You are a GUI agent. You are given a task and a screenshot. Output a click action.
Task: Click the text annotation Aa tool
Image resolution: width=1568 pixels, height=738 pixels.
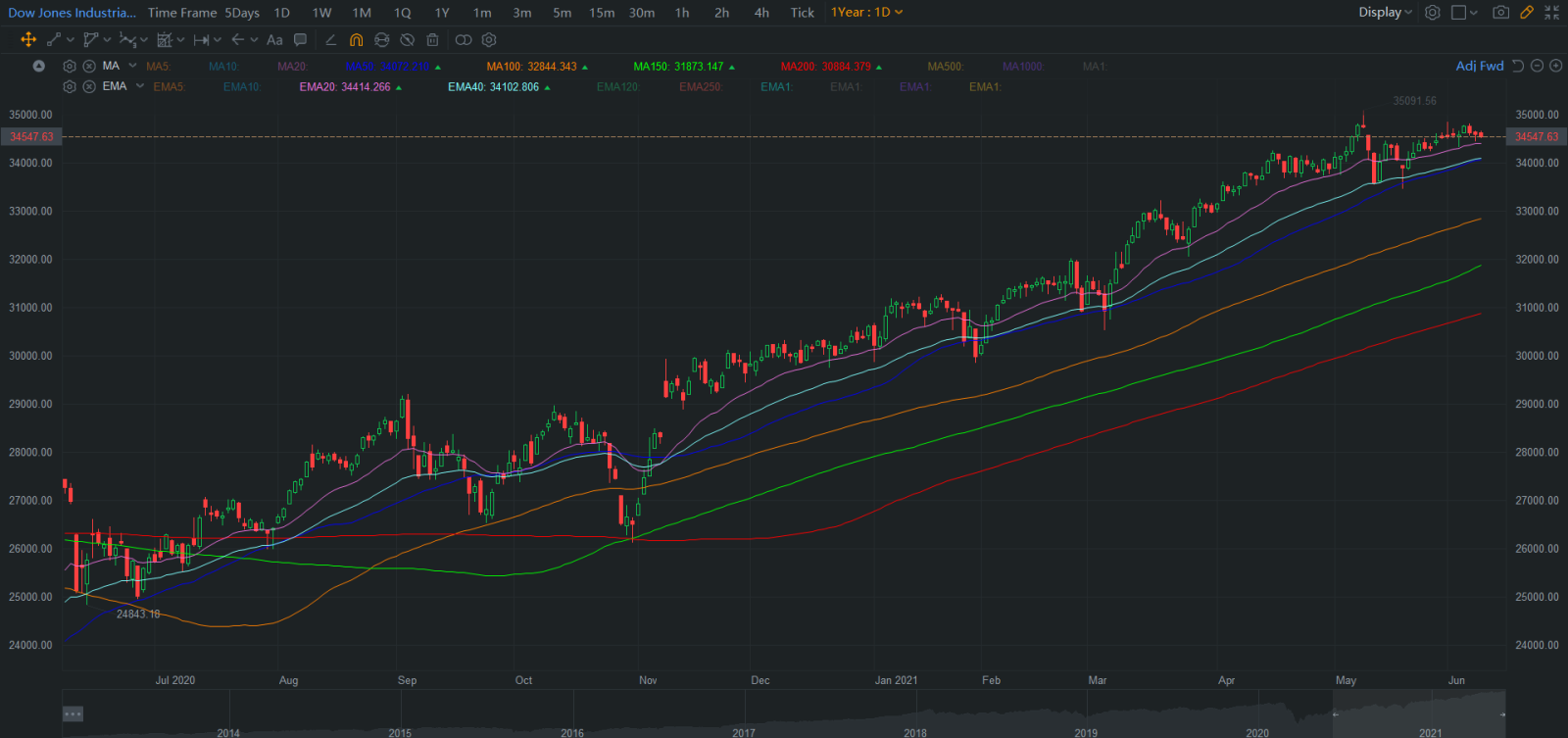[x=274, y=40]
